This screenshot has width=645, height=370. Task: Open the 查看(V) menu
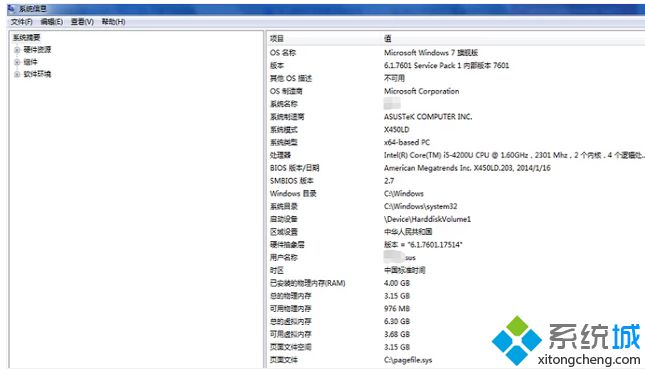click(82, 22)
